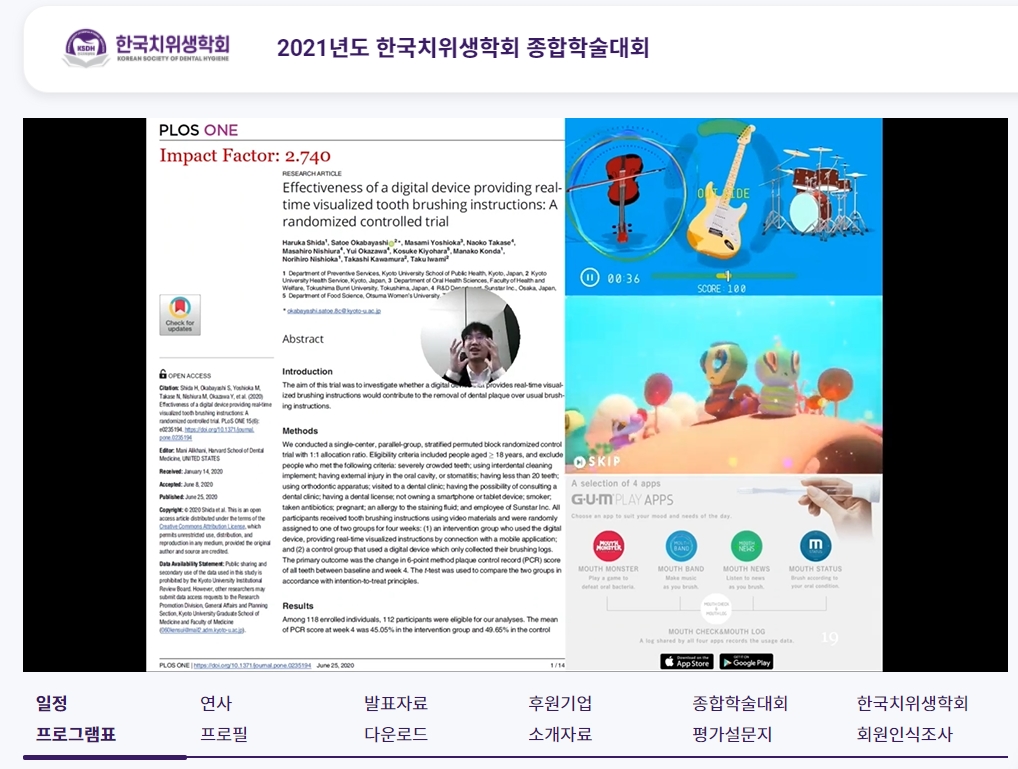Pause the music game with pause icon
The height and width of the screenshot is (769, 1018).
pyautogui.click(x=591, y=277)
